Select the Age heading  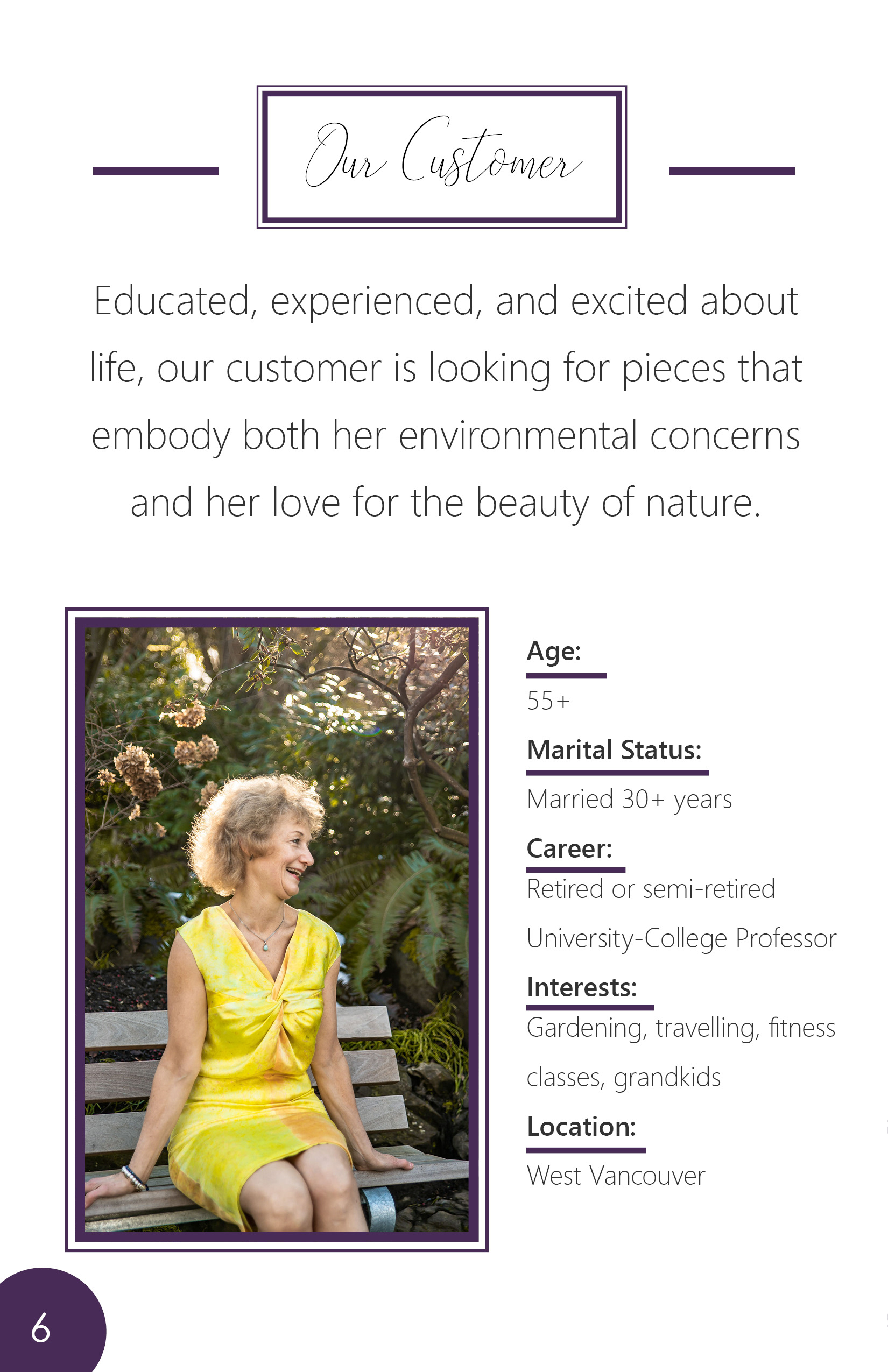tap(554, 652)
